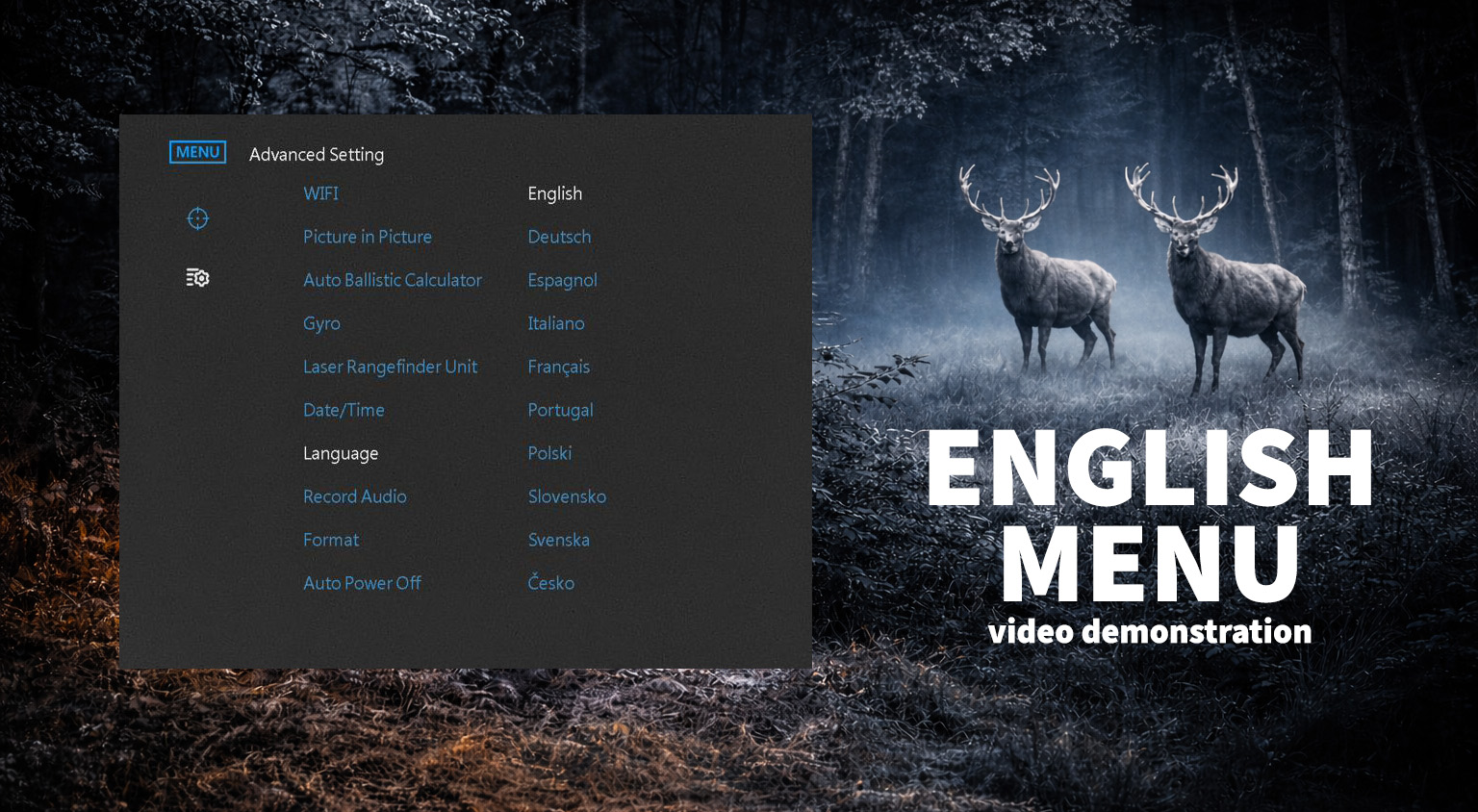The height and width of the screenshot is (812, 1478).
Task: Click the crosshair reticle icon
Action: (x=197, y=219)
